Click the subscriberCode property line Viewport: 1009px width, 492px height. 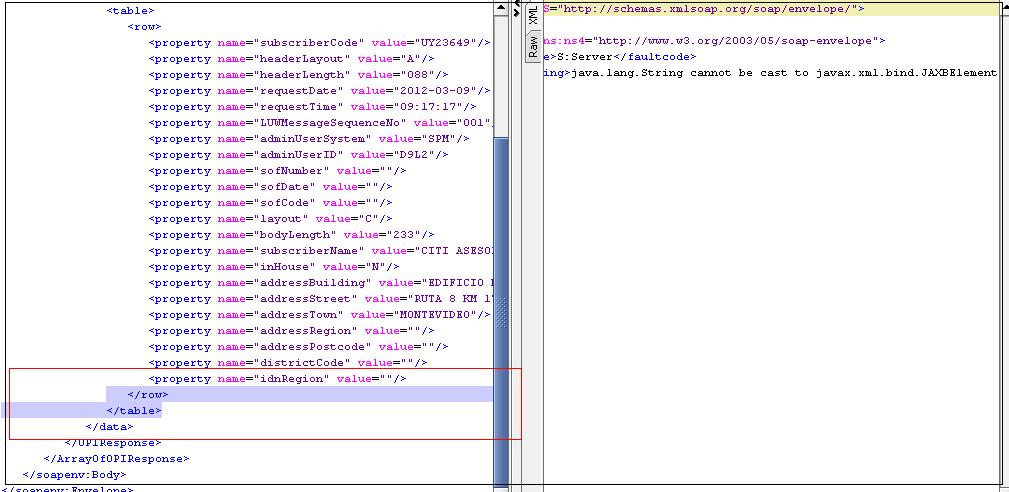pyautogui.click(x=320, y=43)
